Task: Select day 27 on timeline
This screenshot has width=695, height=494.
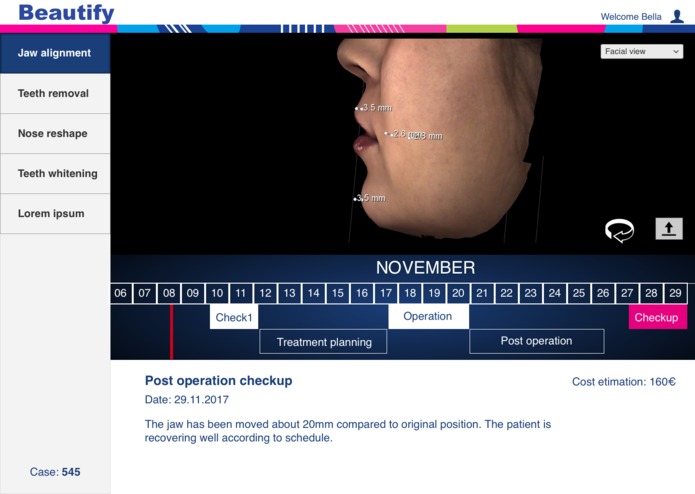Action: [x=627, y=293]
